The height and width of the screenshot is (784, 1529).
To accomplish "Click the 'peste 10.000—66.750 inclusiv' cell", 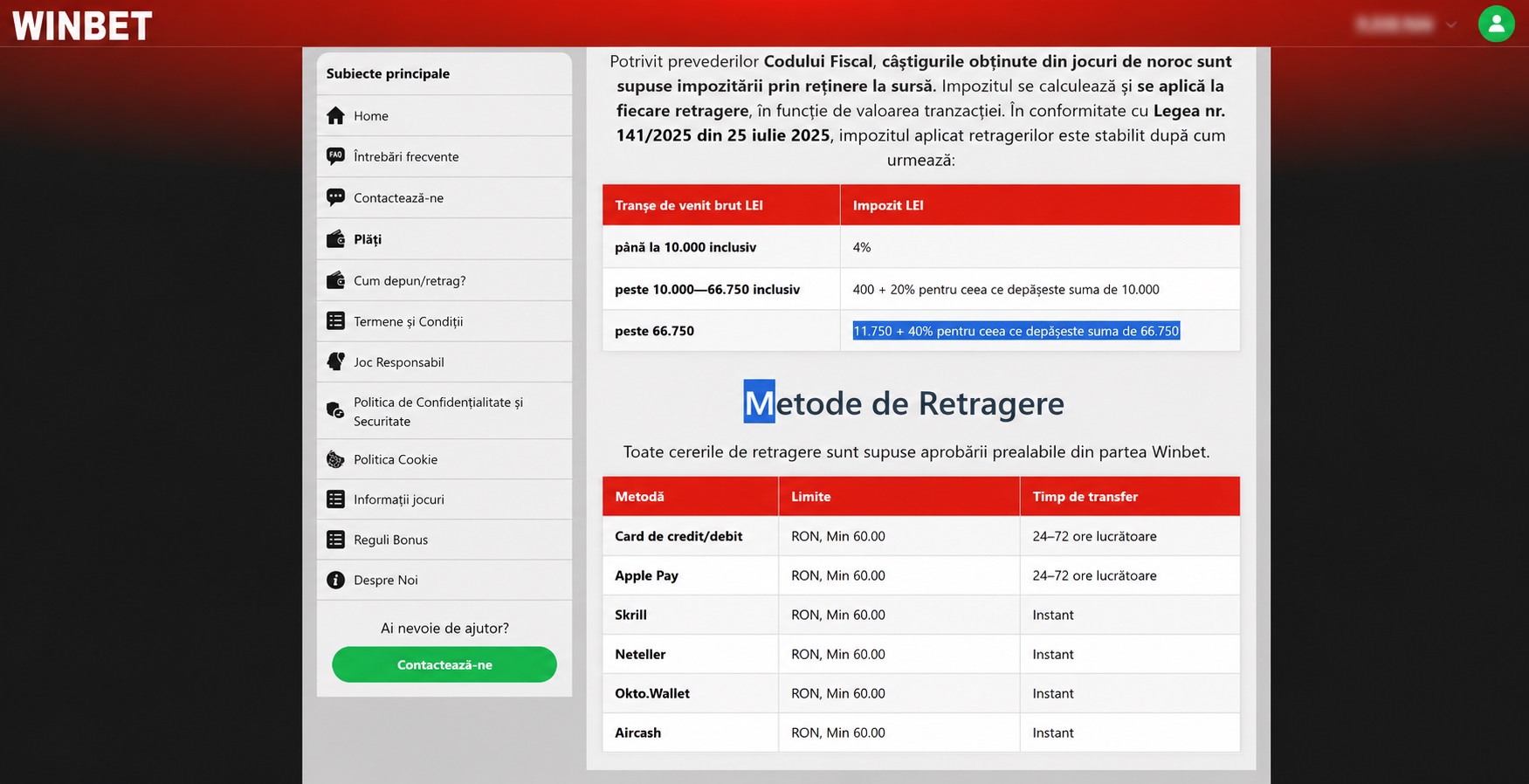I will pos(721,289).
